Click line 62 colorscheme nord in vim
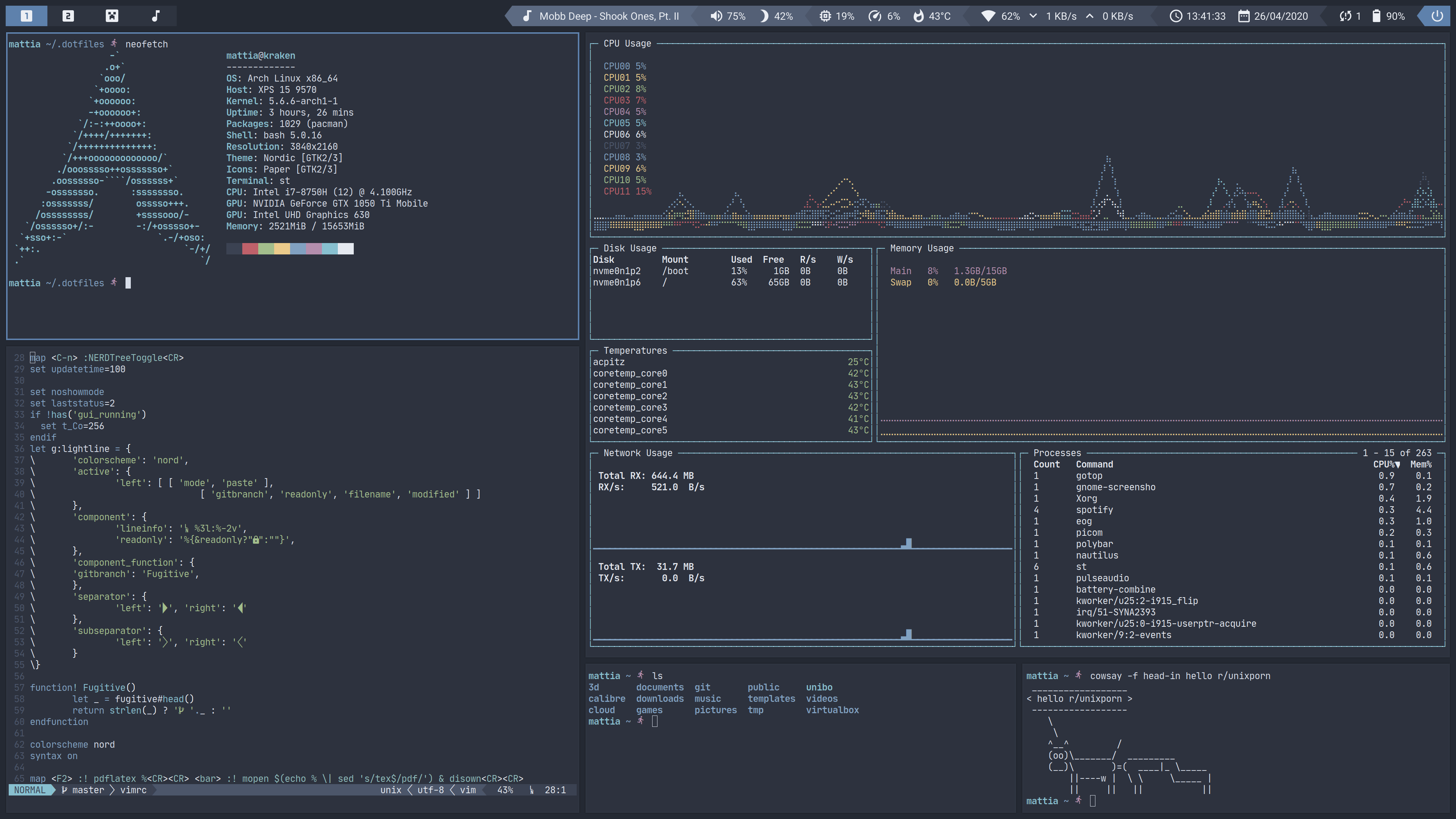Image resolution: width=1456 pixels, height=819 pixels. [72, 744]
